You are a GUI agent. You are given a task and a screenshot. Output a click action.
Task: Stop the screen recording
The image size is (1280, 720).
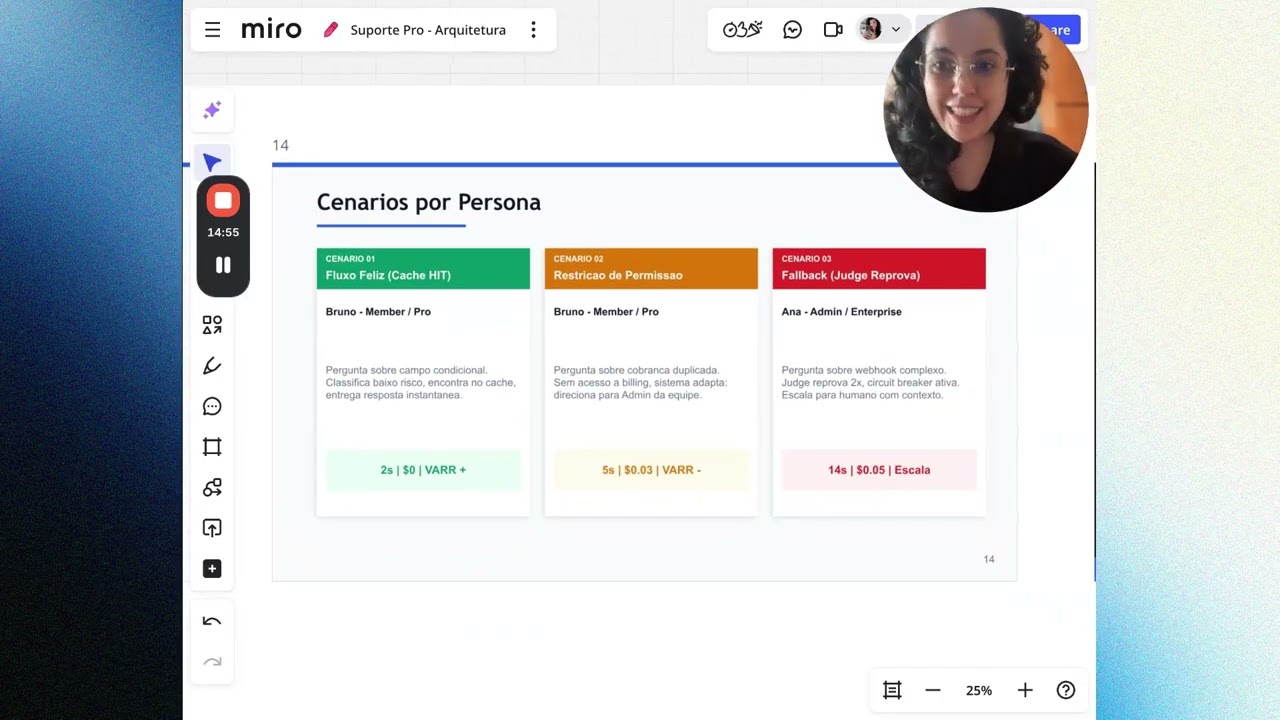223,201
